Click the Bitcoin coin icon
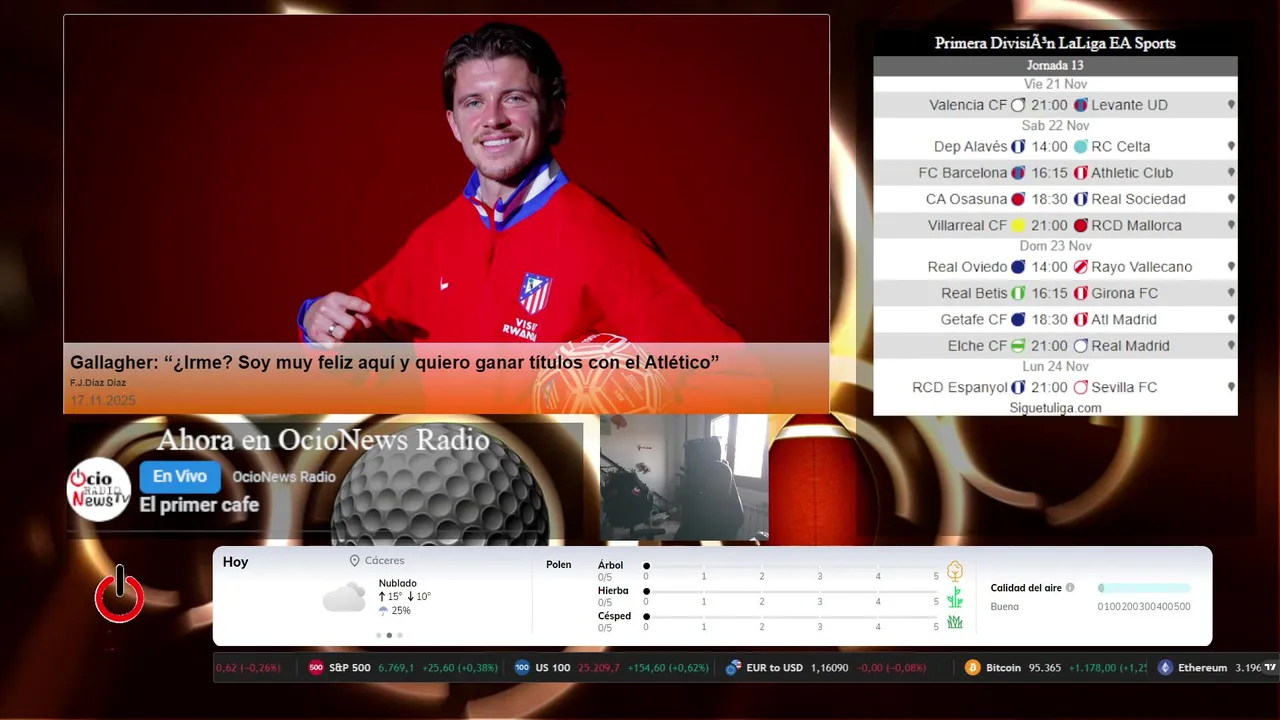Screen dimensions: 1280x720 pos(972,668)
